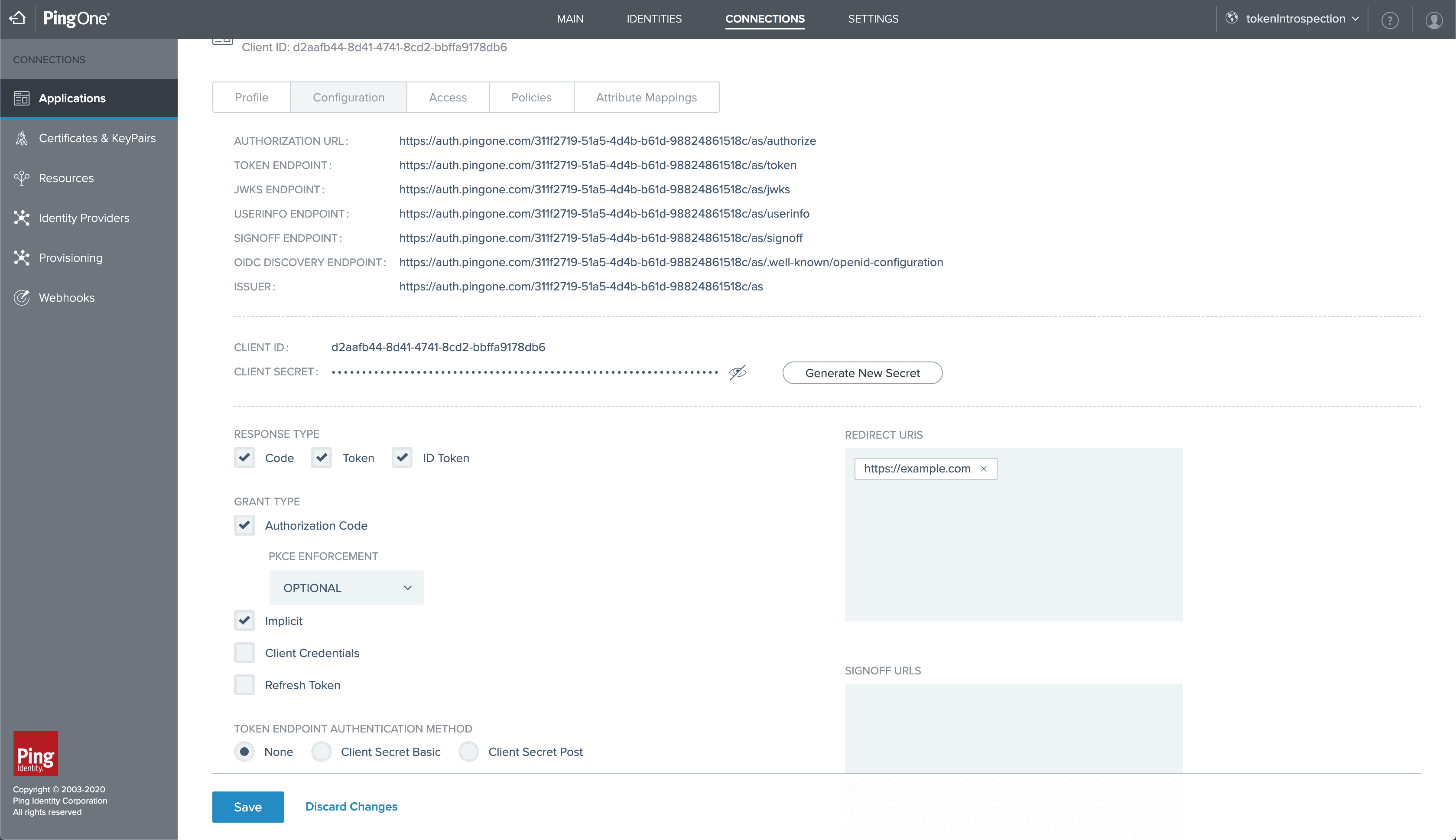Screen dimensions: 1456x840
Task: Open Resources in sidebar
Action: (89, 178)
